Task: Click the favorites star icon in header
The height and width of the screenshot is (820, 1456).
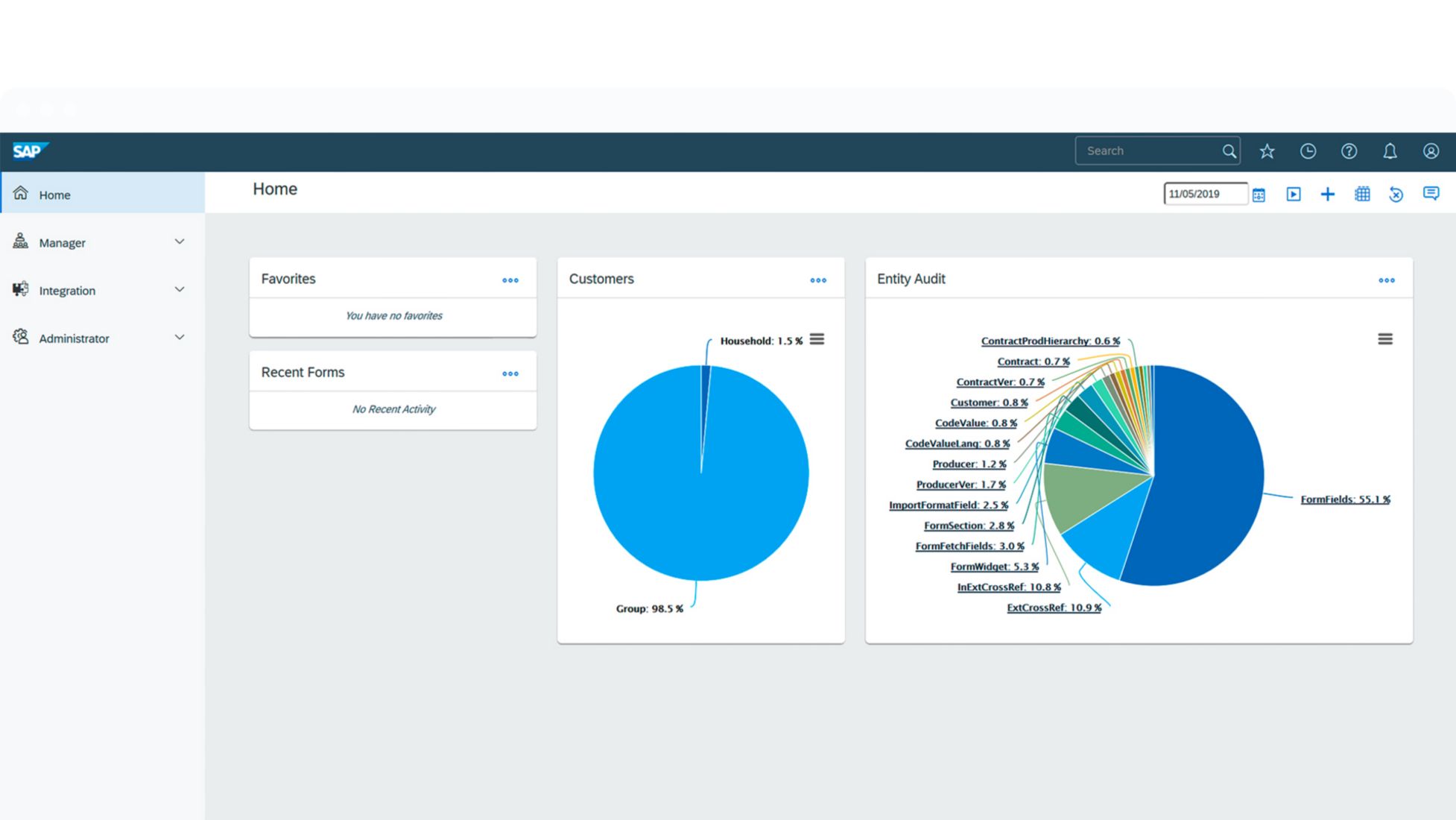Action: (x=1267, y=151)
